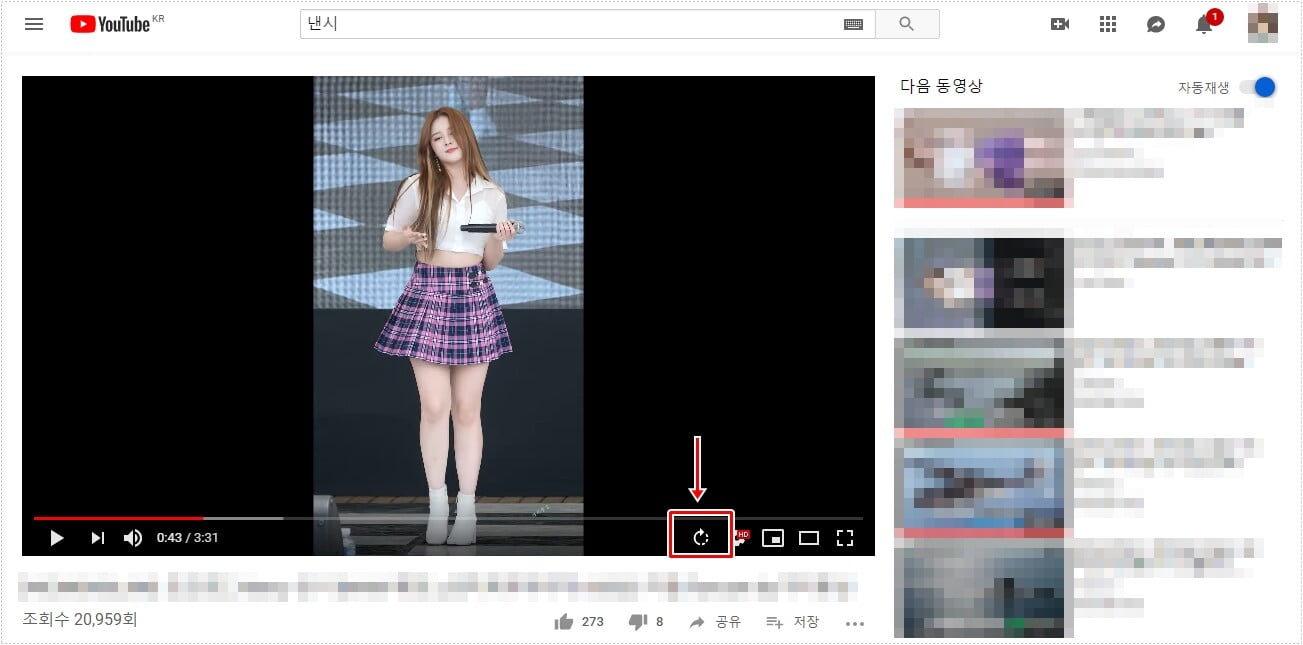Open the more actions ellipsis menu
Viewport: 1303px width, 645px height.
854,623
